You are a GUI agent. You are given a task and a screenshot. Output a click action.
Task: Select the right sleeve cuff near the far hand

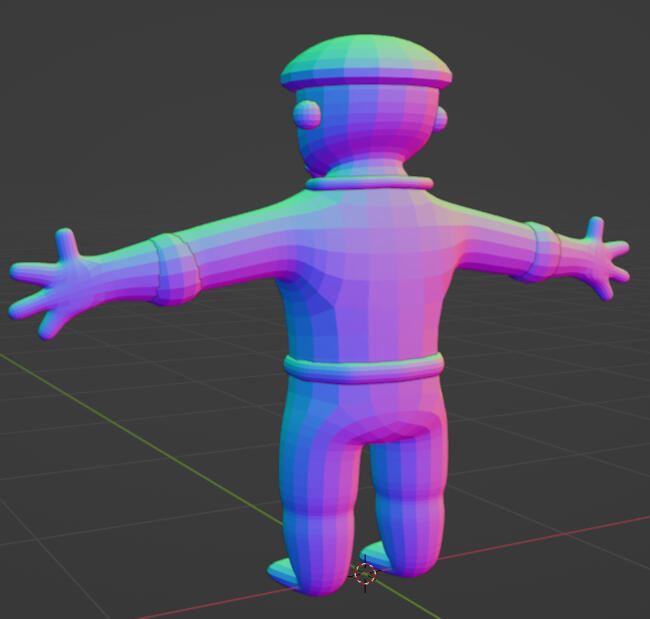click(542, 251)
